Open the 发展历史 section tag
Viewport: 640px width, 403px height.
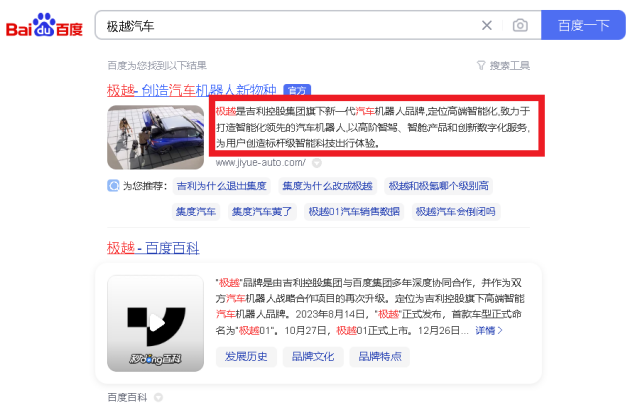click(x=246, y=356)
